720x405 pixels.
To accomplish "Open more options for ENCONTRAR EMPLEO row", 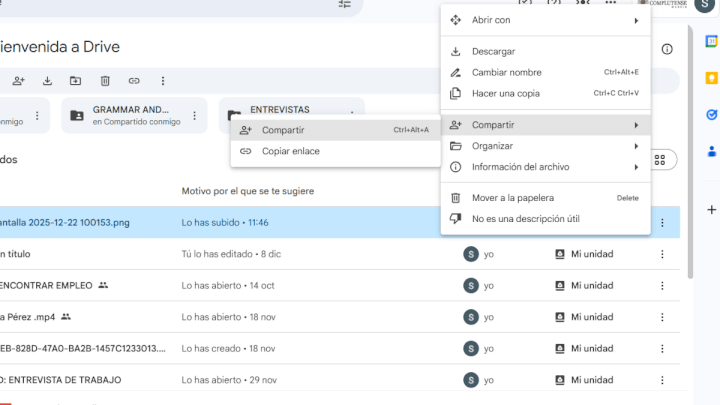I will [x=662, y=286].
